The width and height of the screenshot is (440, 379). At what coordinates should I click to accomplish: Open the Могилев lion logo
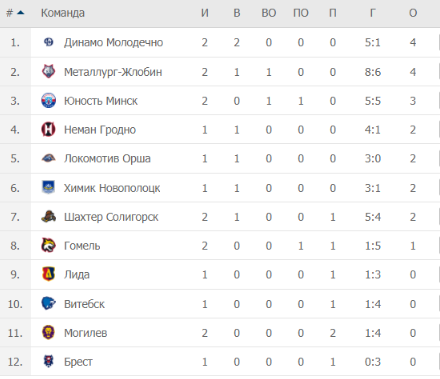point(49,332)
